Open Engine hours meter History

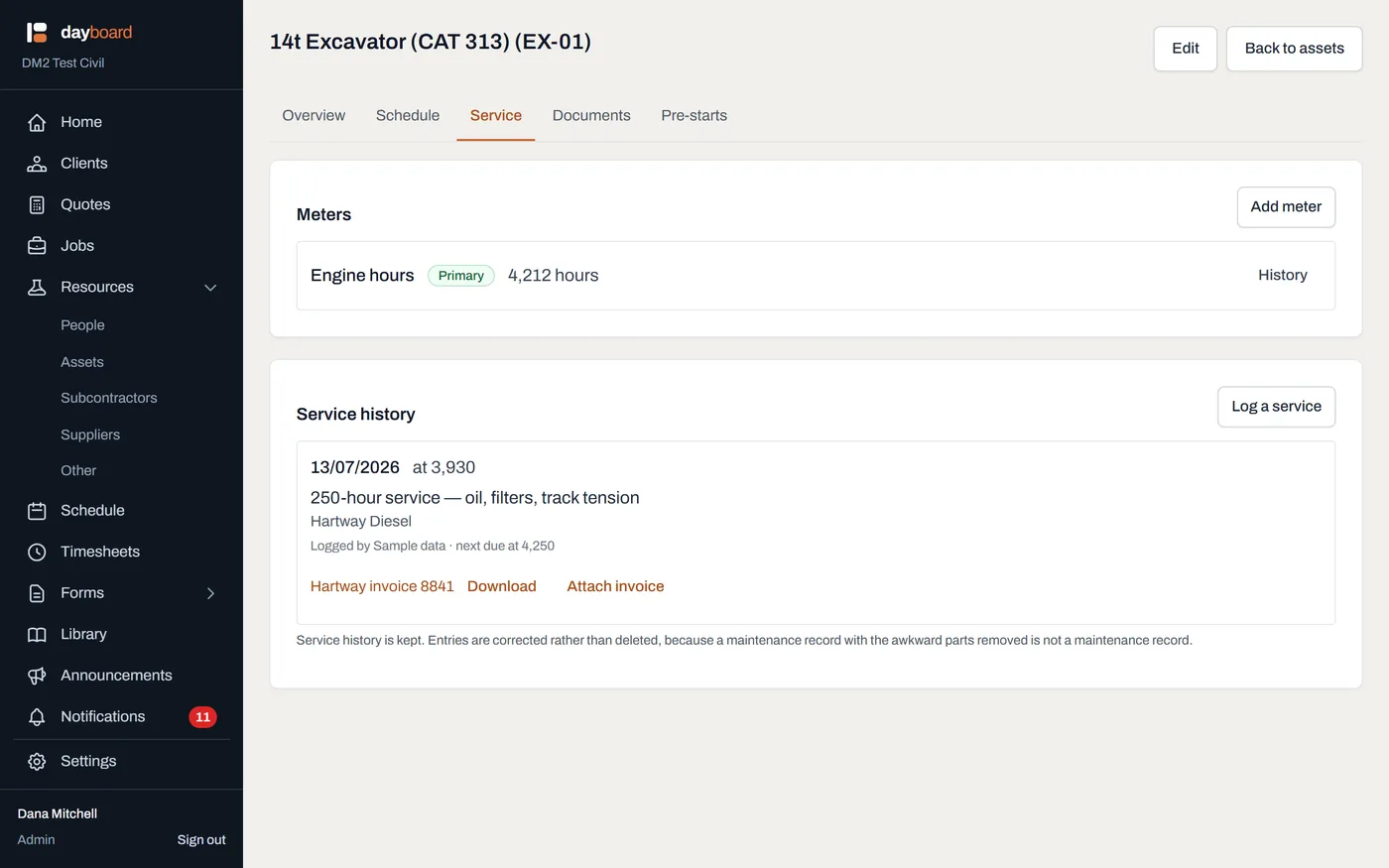[1283, 276]
